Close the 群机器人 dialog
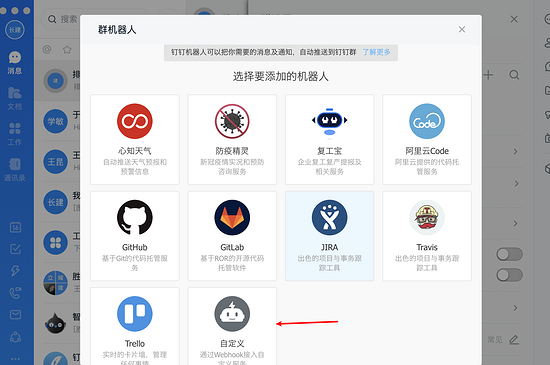The image size is (550, 365). tap(462, 29)
